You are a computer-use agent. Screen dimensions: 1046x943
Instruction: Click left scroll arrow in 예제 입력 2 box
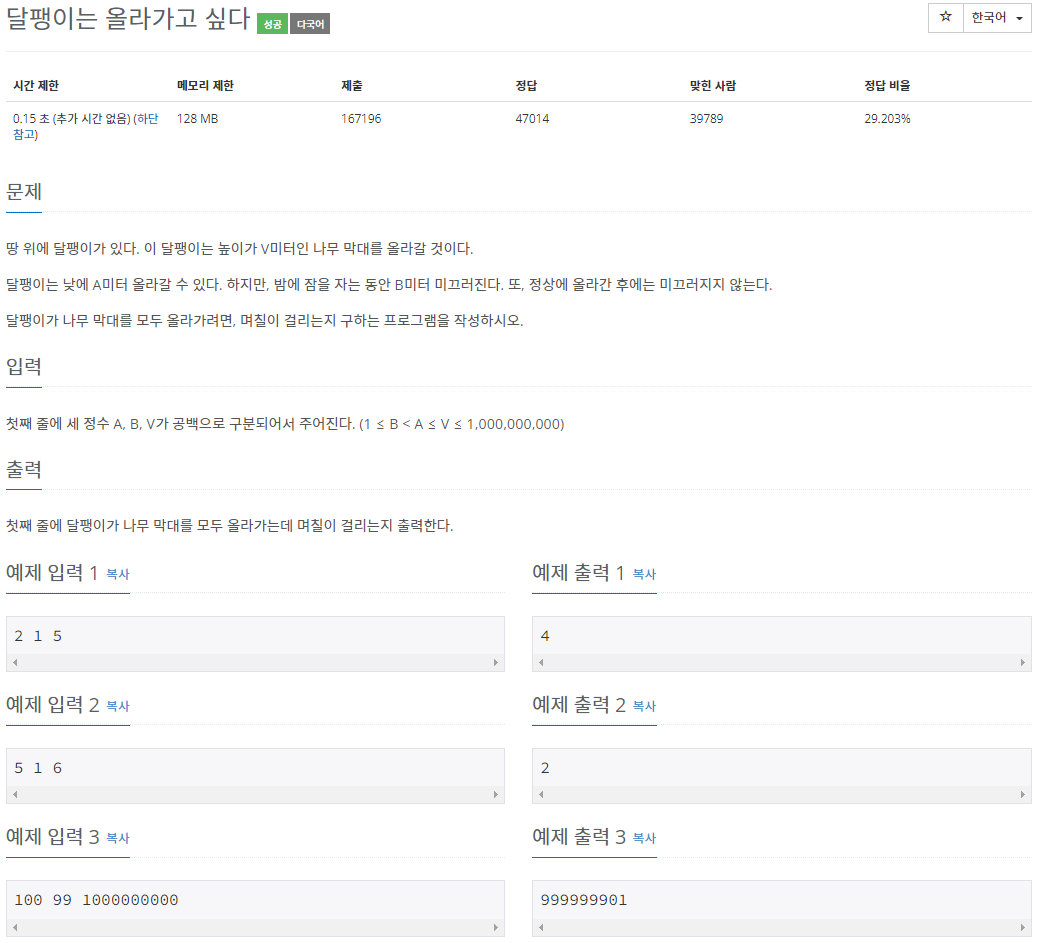(15, 794)
